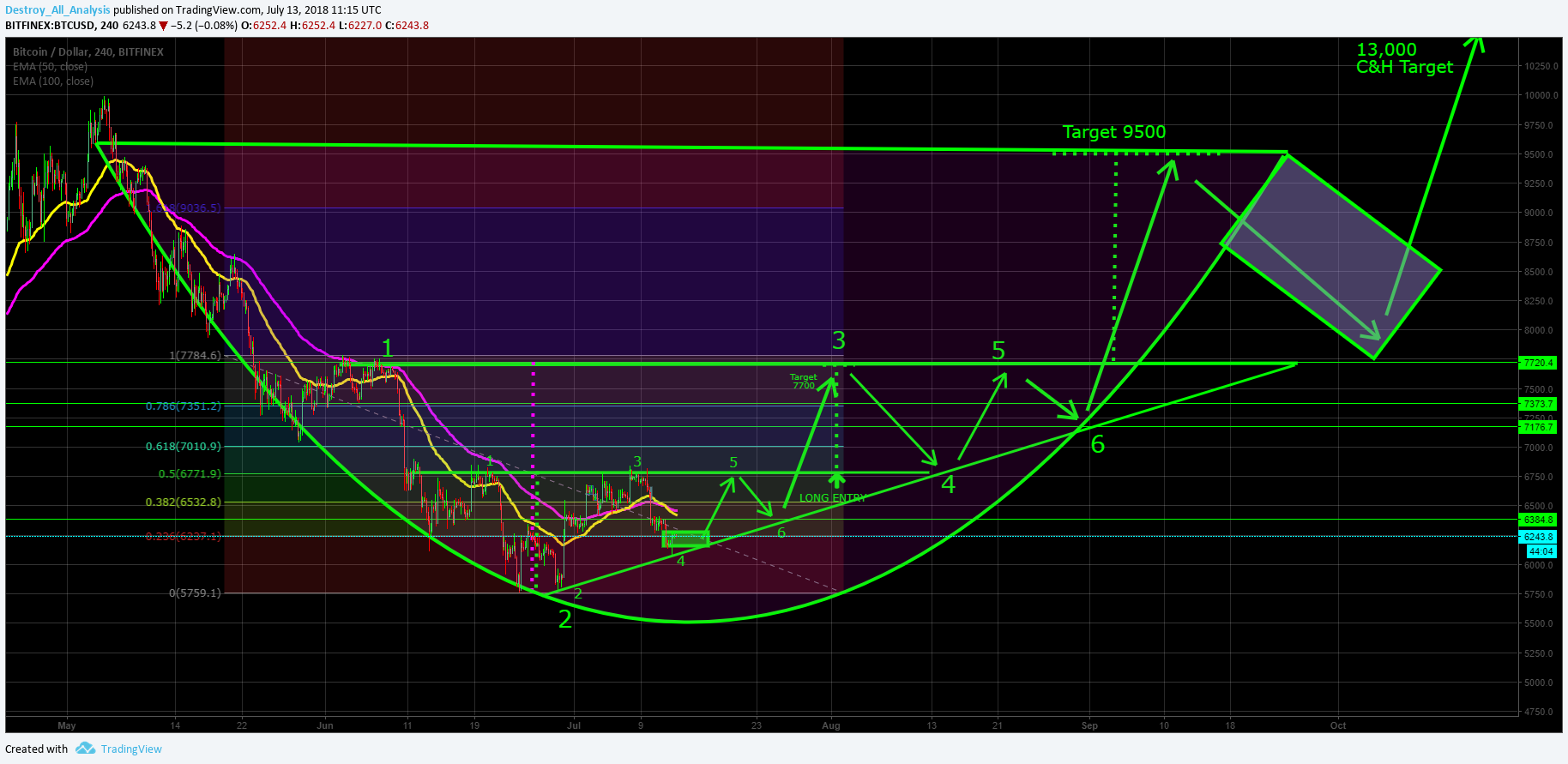Click the 6243.8 current price label on axis
The height and width of the screenshot is (764, 1568).
coord(1536,537)
